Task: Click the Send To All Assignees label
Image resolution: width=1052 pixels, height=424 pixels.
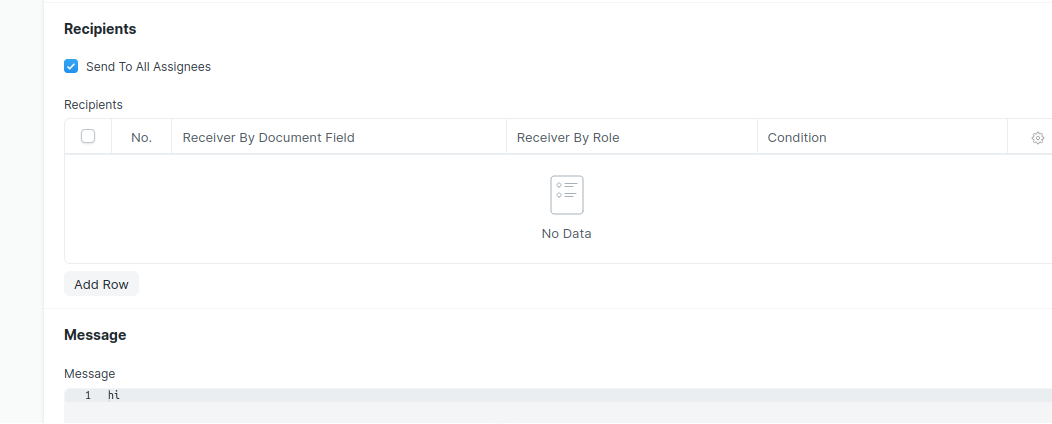Action: (148, 66)
